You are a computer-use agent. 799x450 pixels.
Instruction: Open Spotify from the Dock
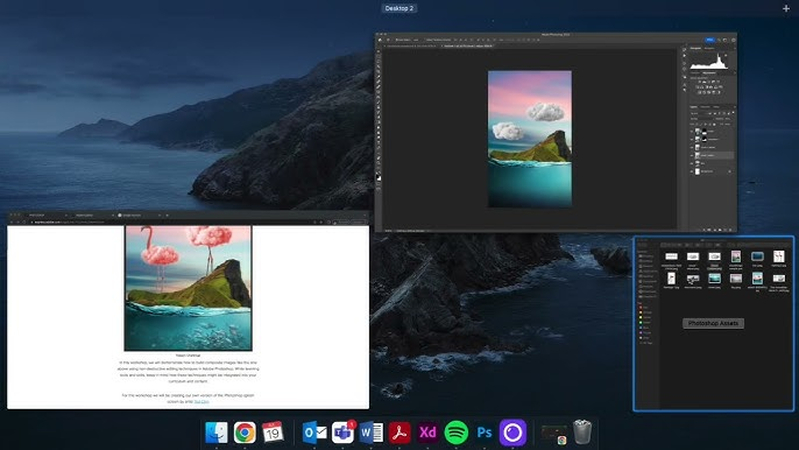(456, 433)
